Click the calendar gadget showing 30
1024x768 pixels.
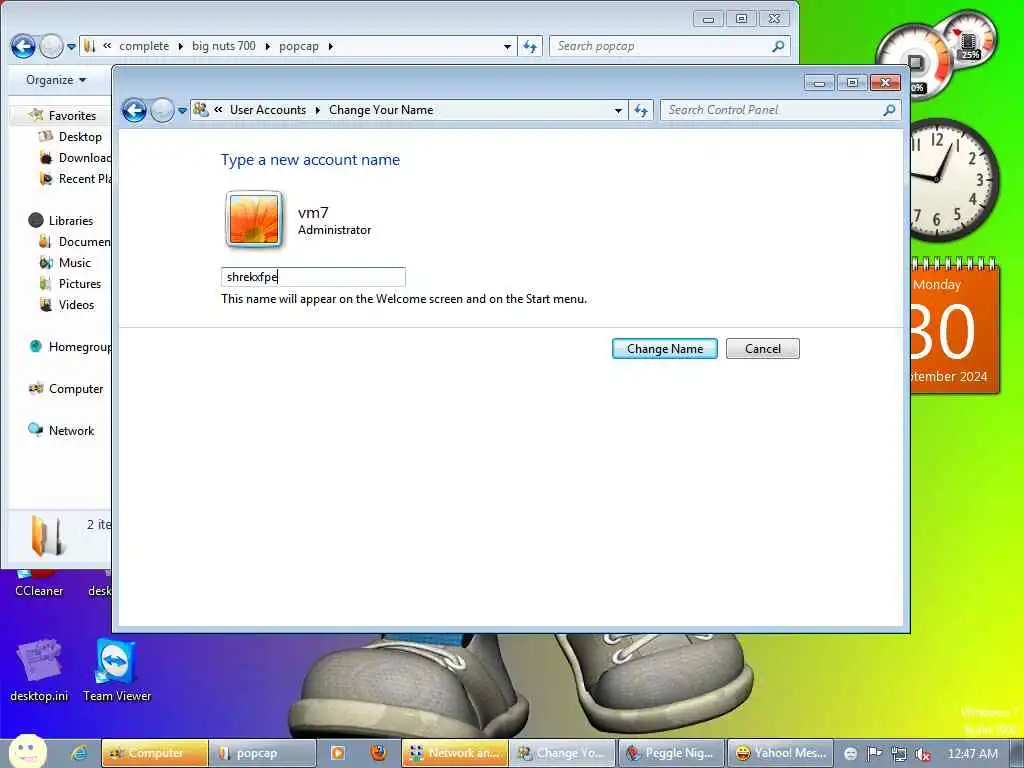(954, 327)
